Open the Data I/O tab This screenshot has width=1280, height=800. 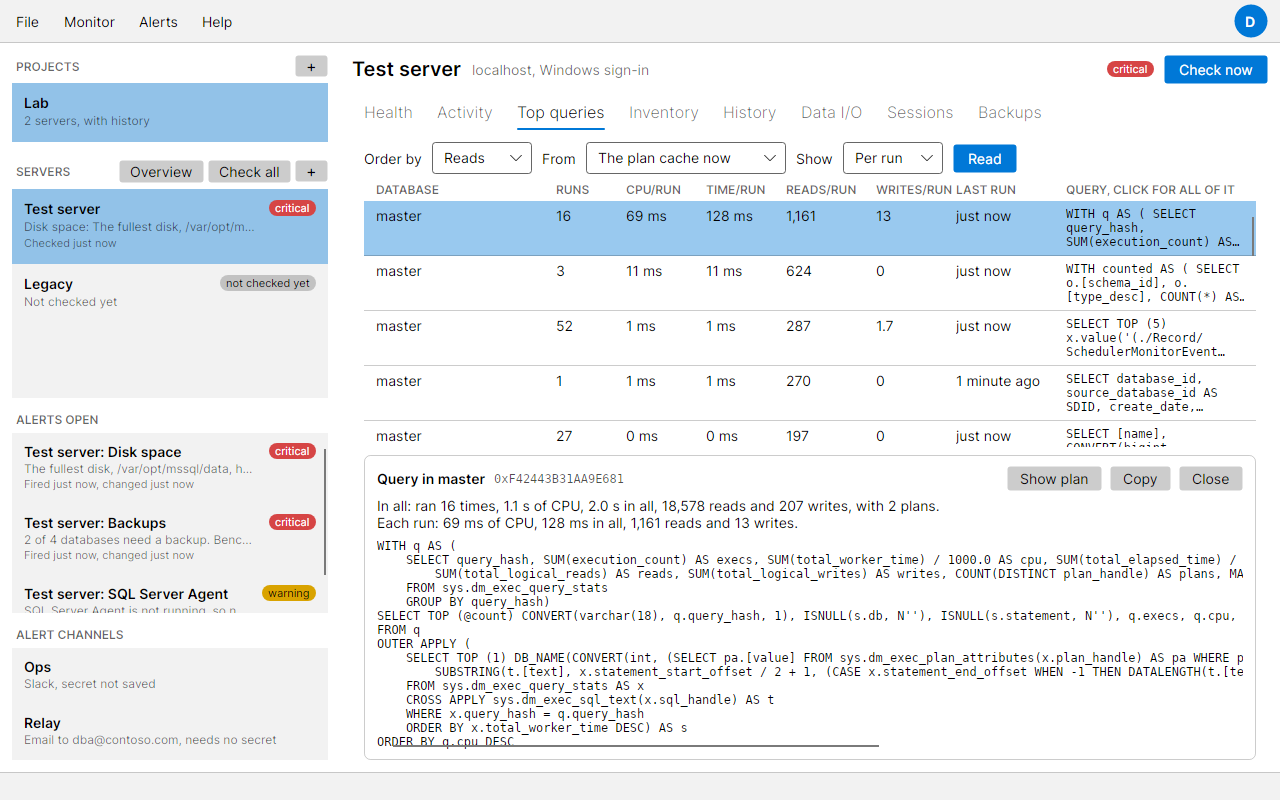point(832,112)
